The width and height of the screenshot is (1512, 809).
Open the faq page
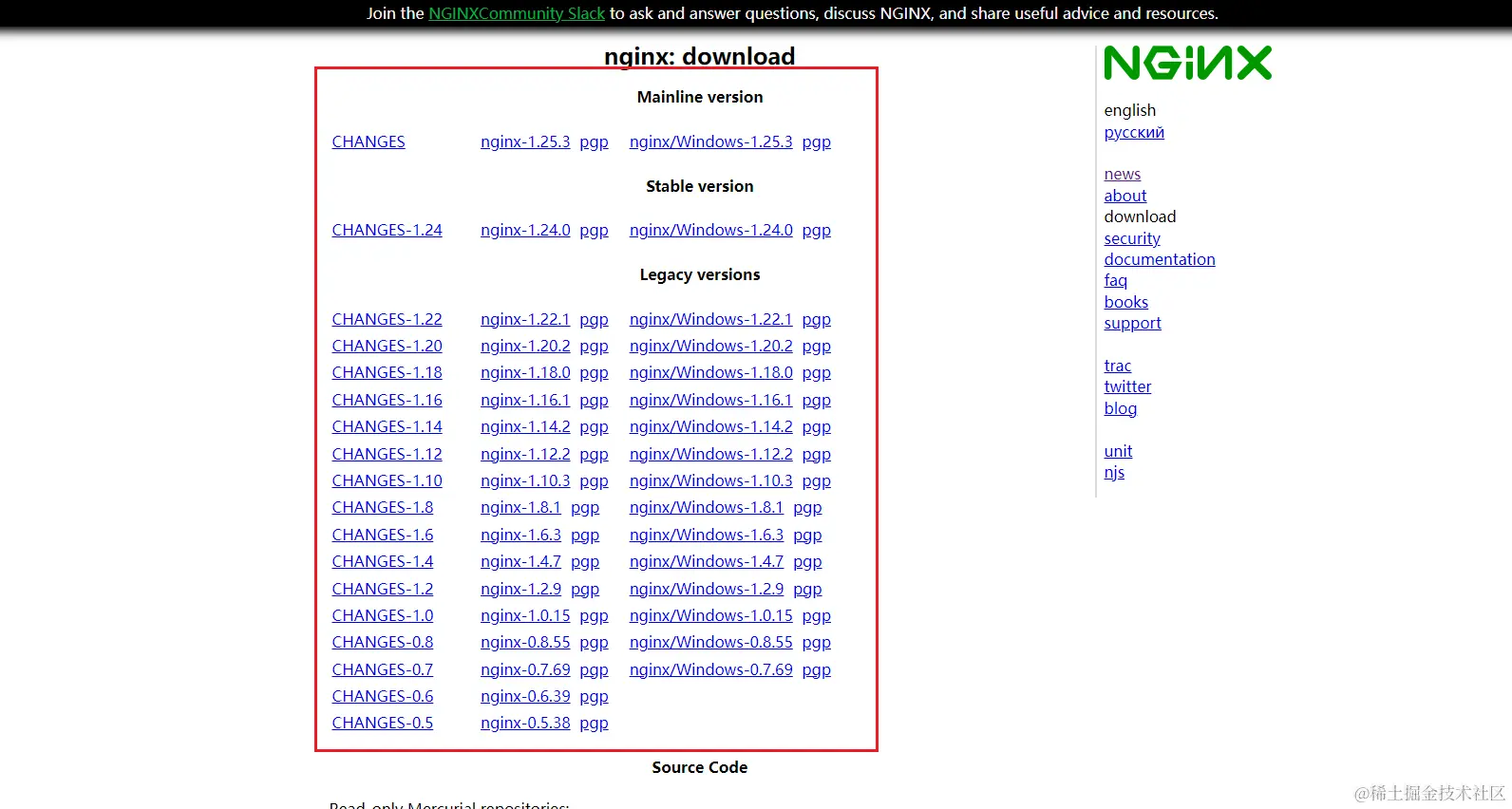(1116, 280)
